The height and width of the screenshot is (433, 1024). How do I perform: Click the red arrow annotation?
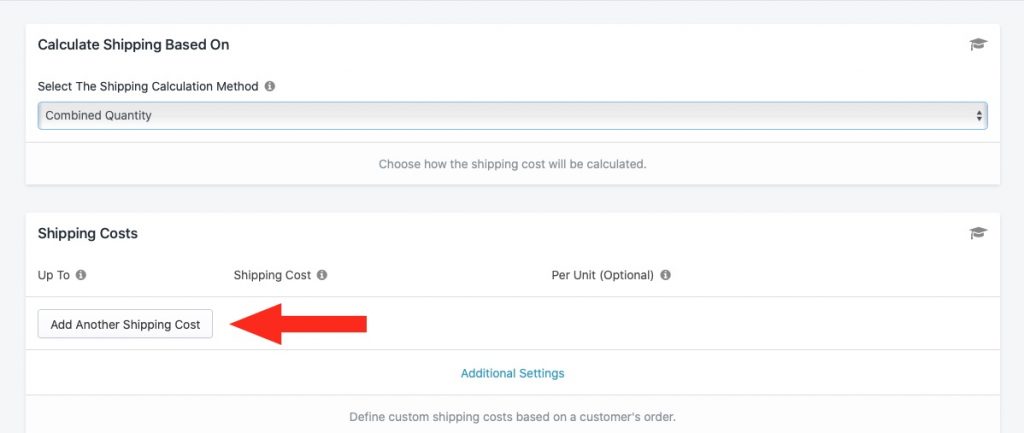298,324
